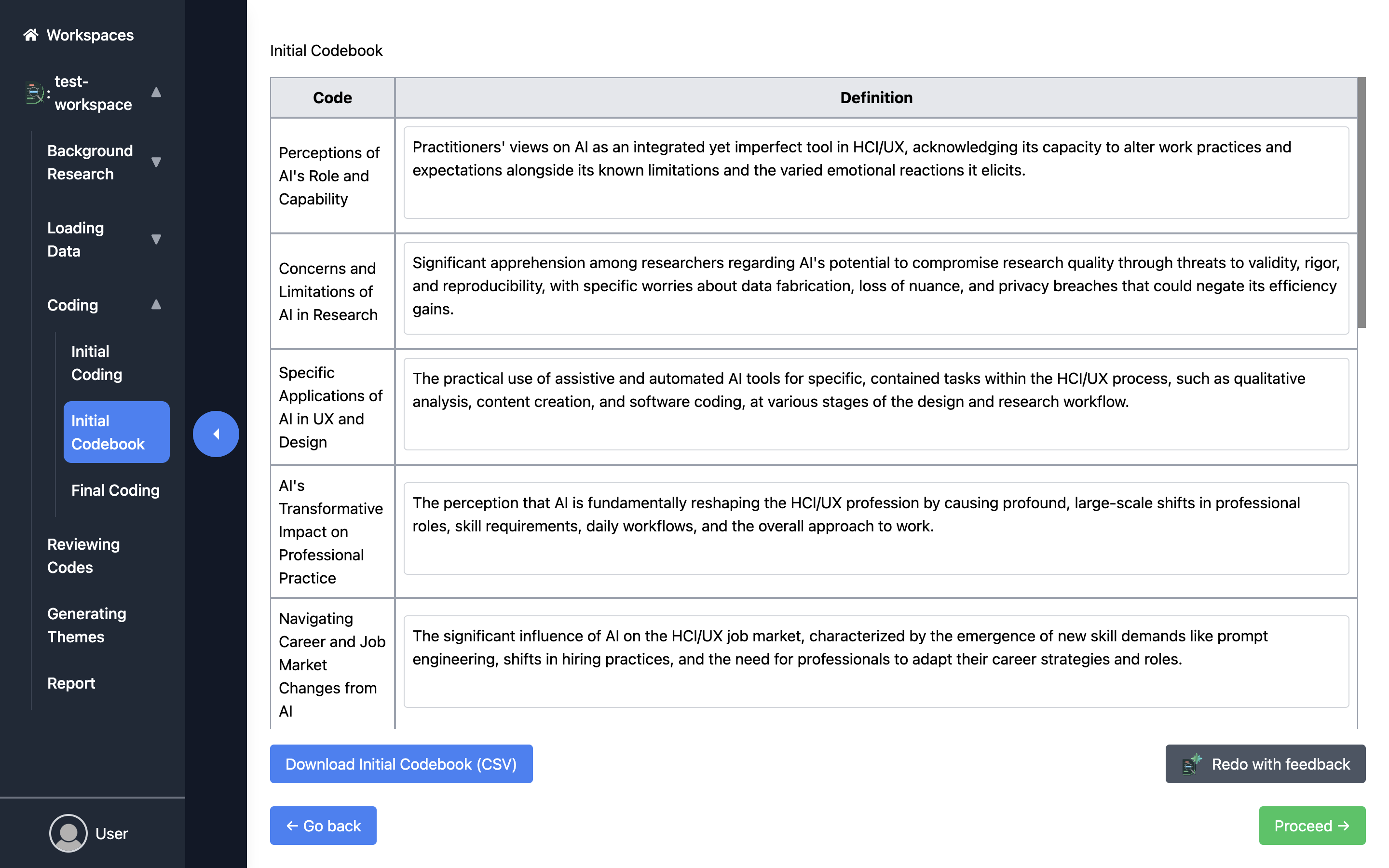The image size is (1389, 868).
Task: Collapse sidebar with blue arrow button
Action: [216, 434]
